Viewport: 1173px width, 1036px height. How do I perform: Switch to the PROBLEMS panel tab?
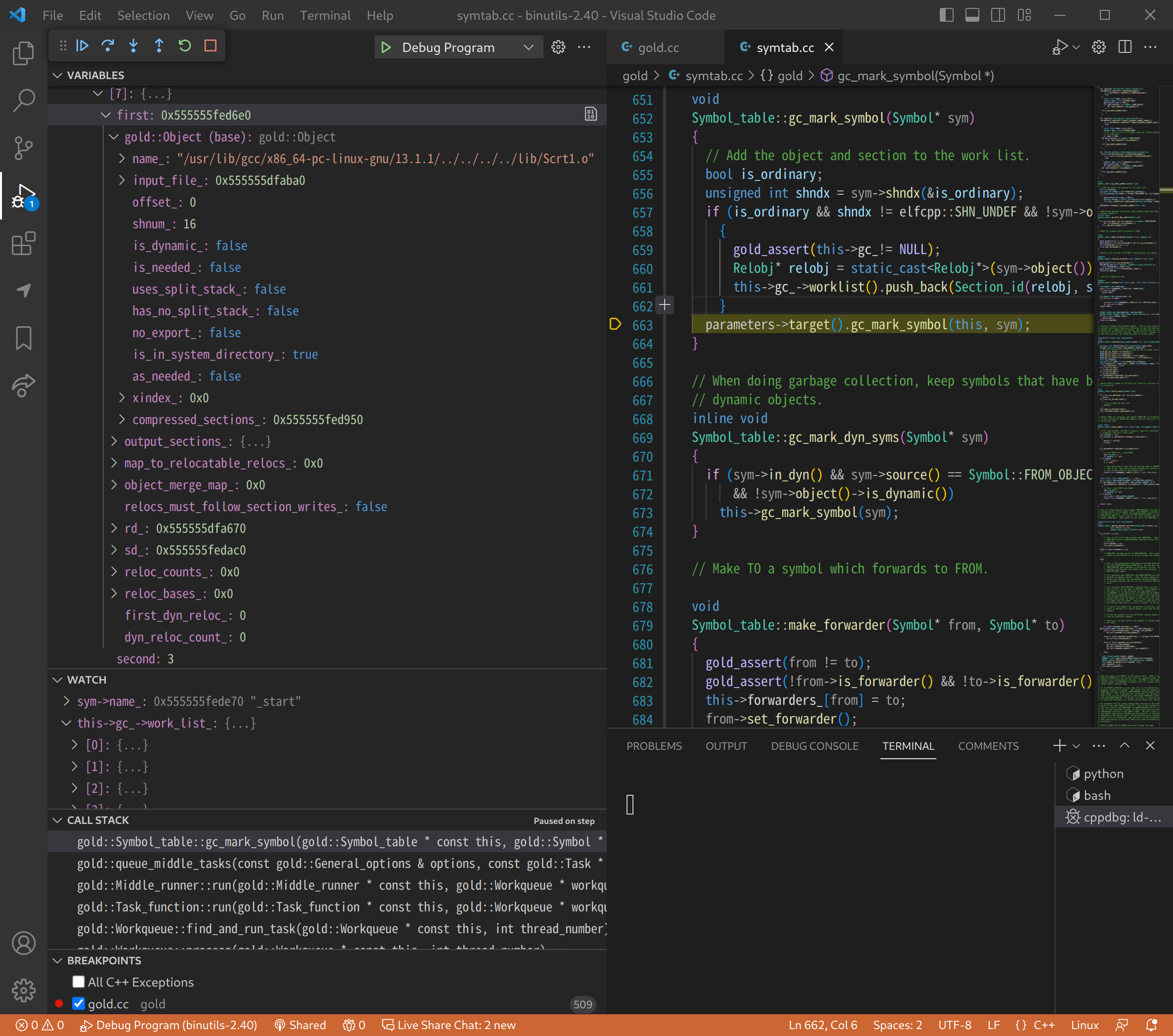654,746
